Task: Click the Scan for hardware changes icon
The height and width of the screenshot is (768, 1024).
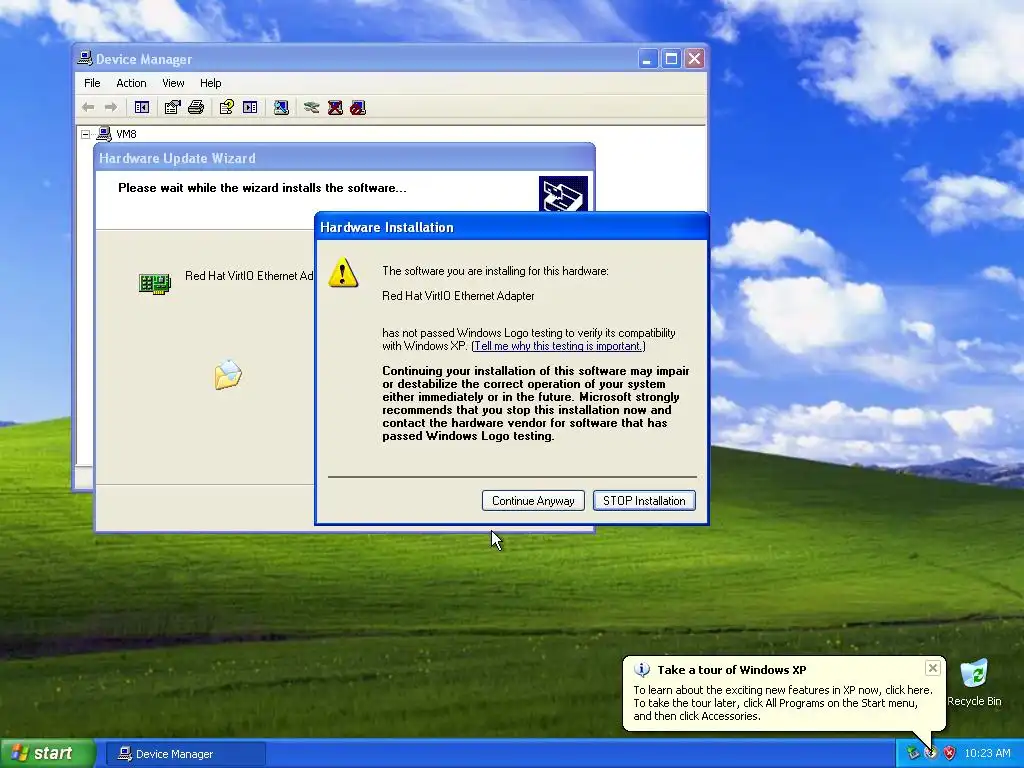Action: [x=281, y=107]
